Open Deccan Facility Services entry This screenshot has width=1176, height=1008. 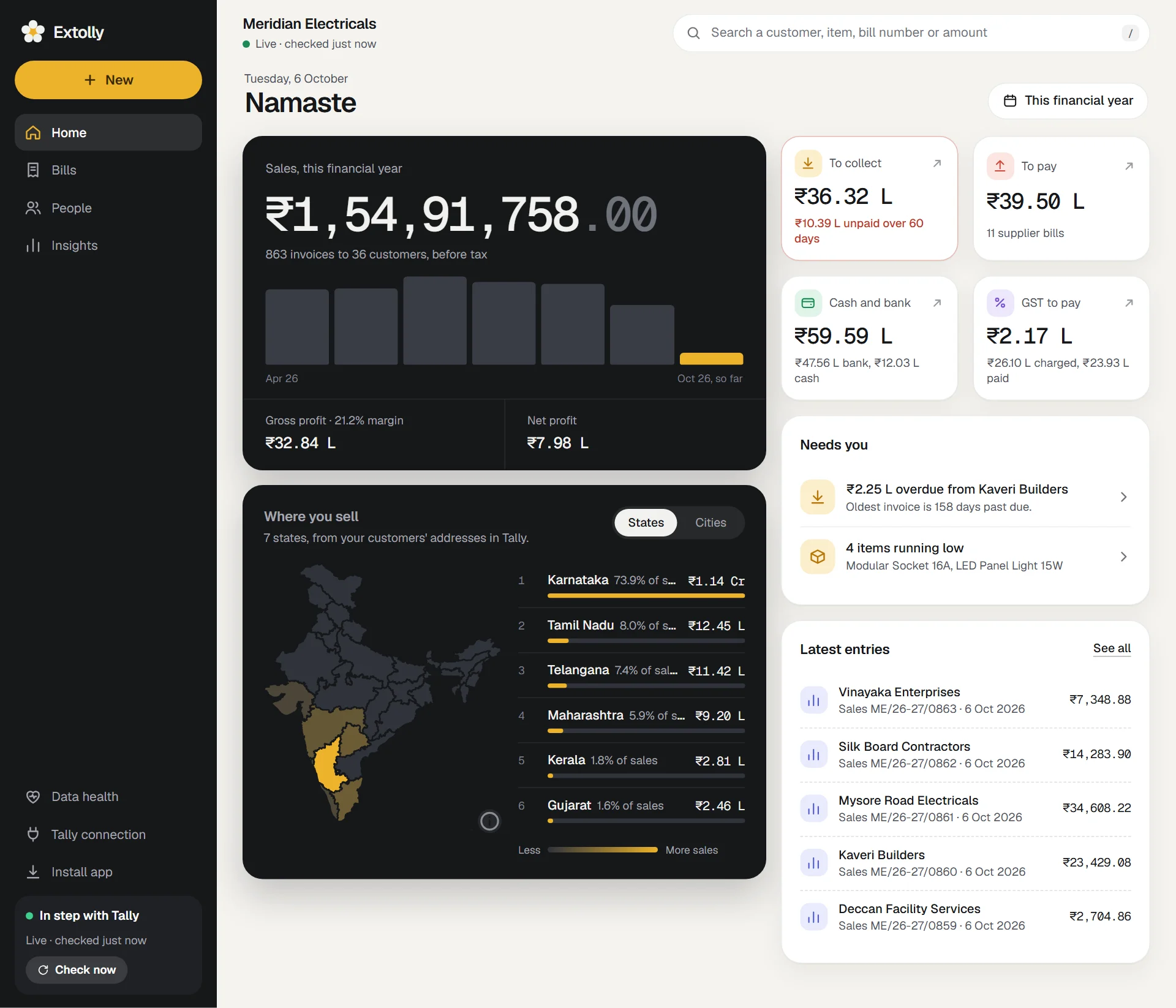(x=965, y=917)
